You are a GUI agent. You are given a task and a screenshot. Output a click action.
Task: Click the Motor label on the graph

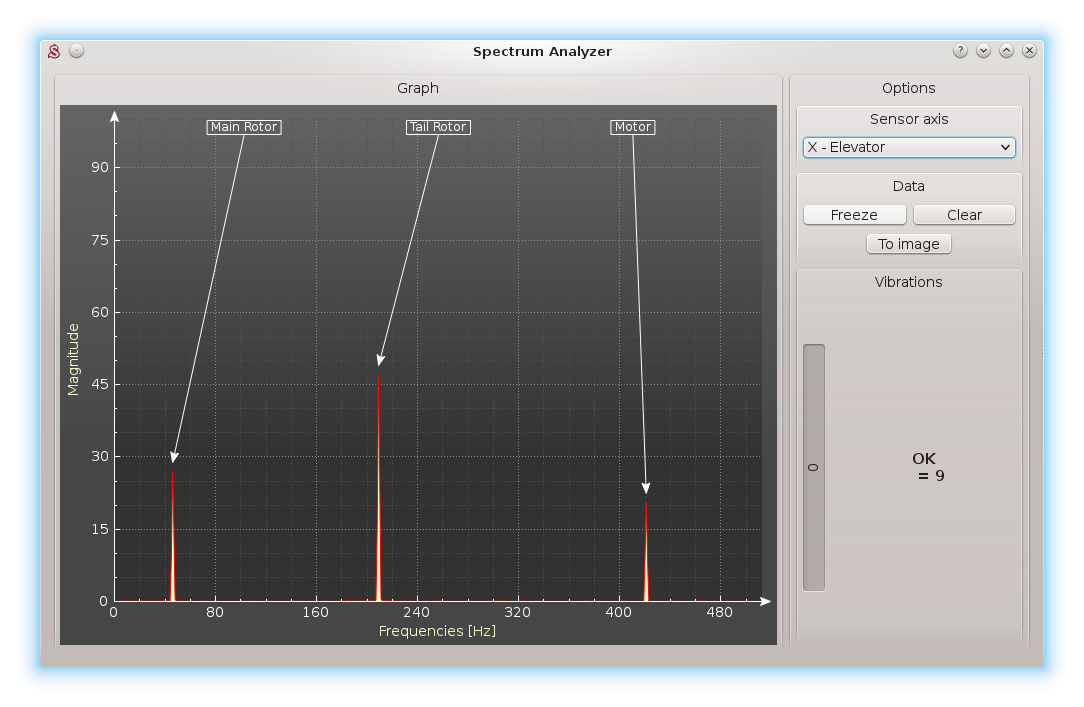click(632, 127)
